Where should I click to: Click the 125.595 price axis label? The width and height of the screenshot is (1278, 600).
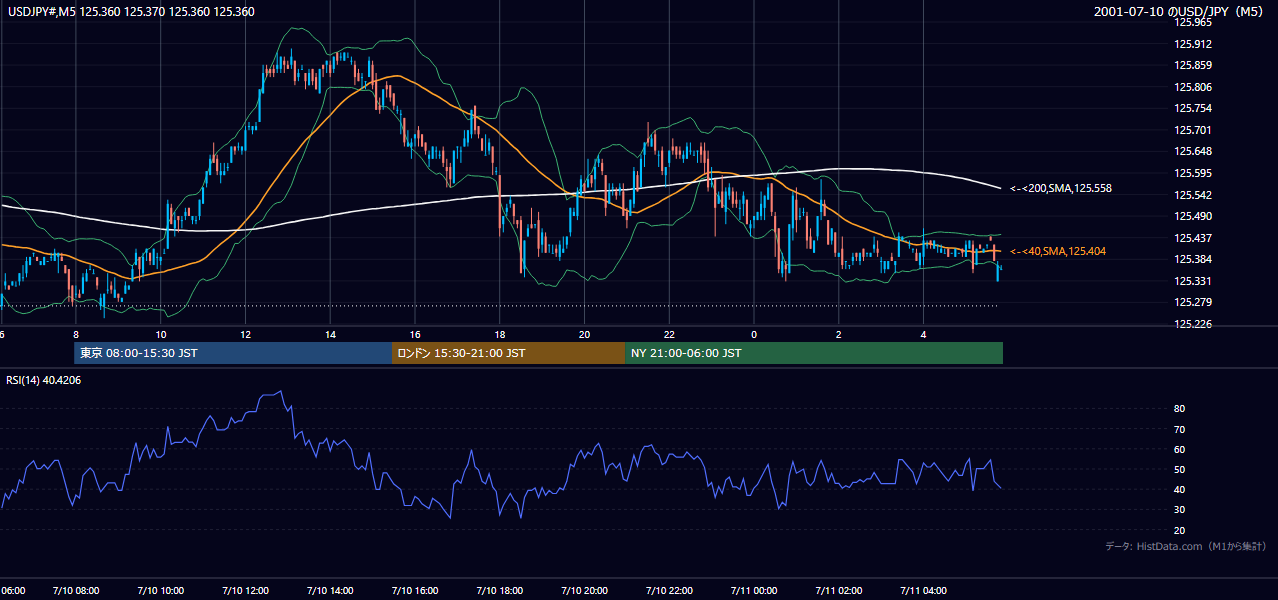[1195, 173]
